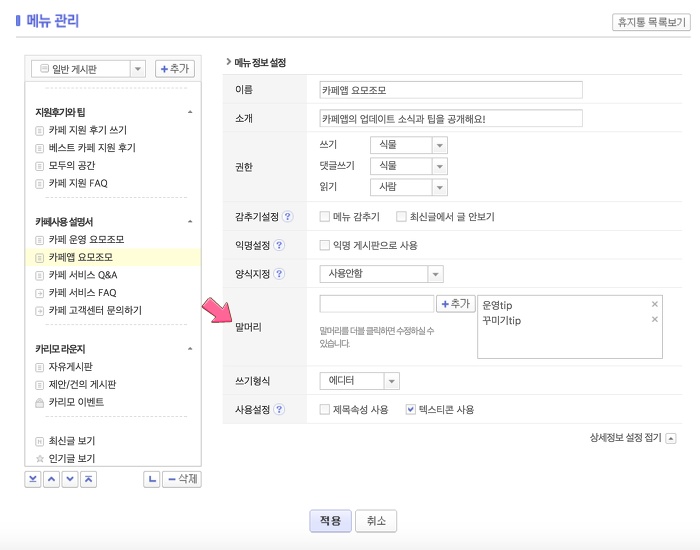
Task: Click board icon beside 카페 서비스 Q&A
Action: (x=39, y=275)
